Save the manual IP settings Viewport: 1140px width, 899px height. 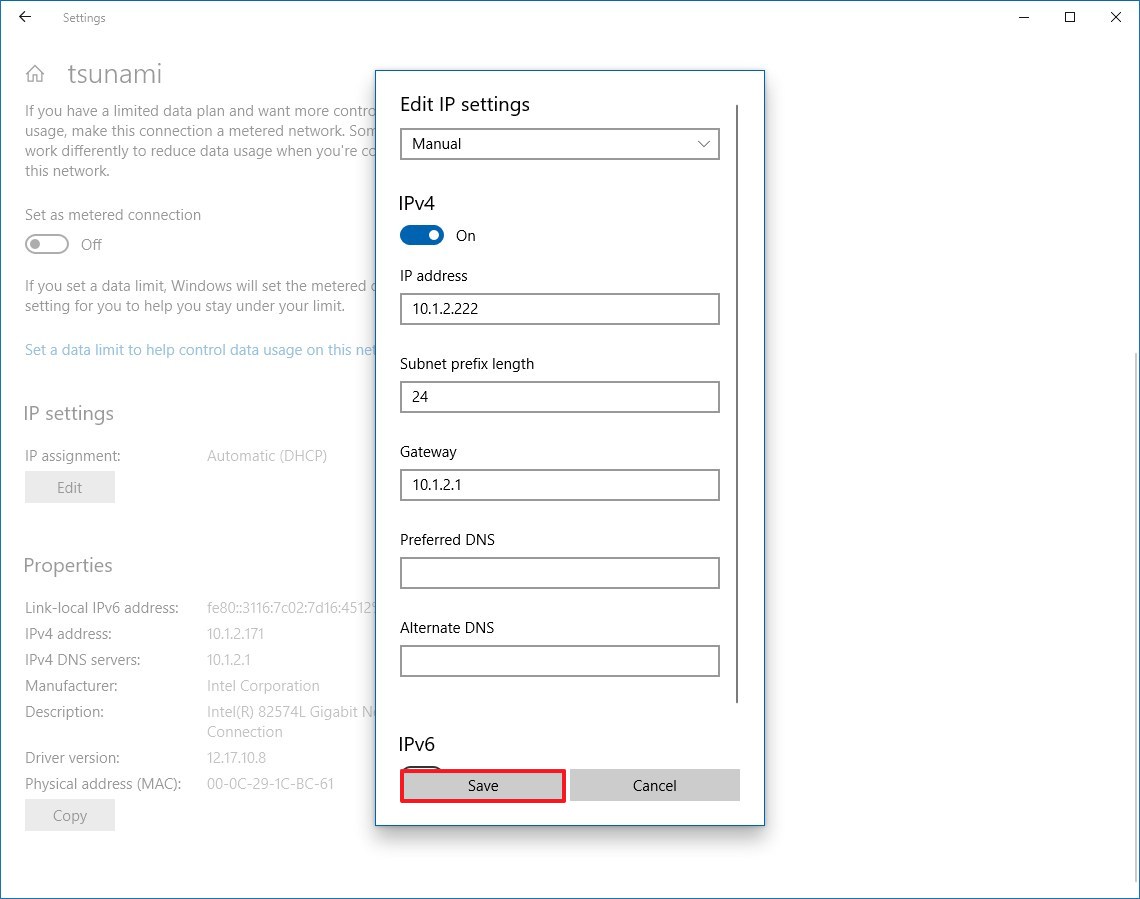click(x=482, y=785)
